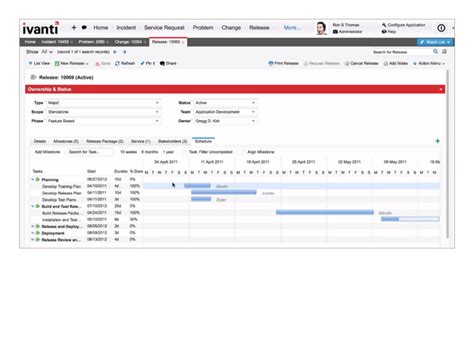Open the Watch List dropdown
The image size is (474, 364).
pyautogui.click(x=449, y=42)
